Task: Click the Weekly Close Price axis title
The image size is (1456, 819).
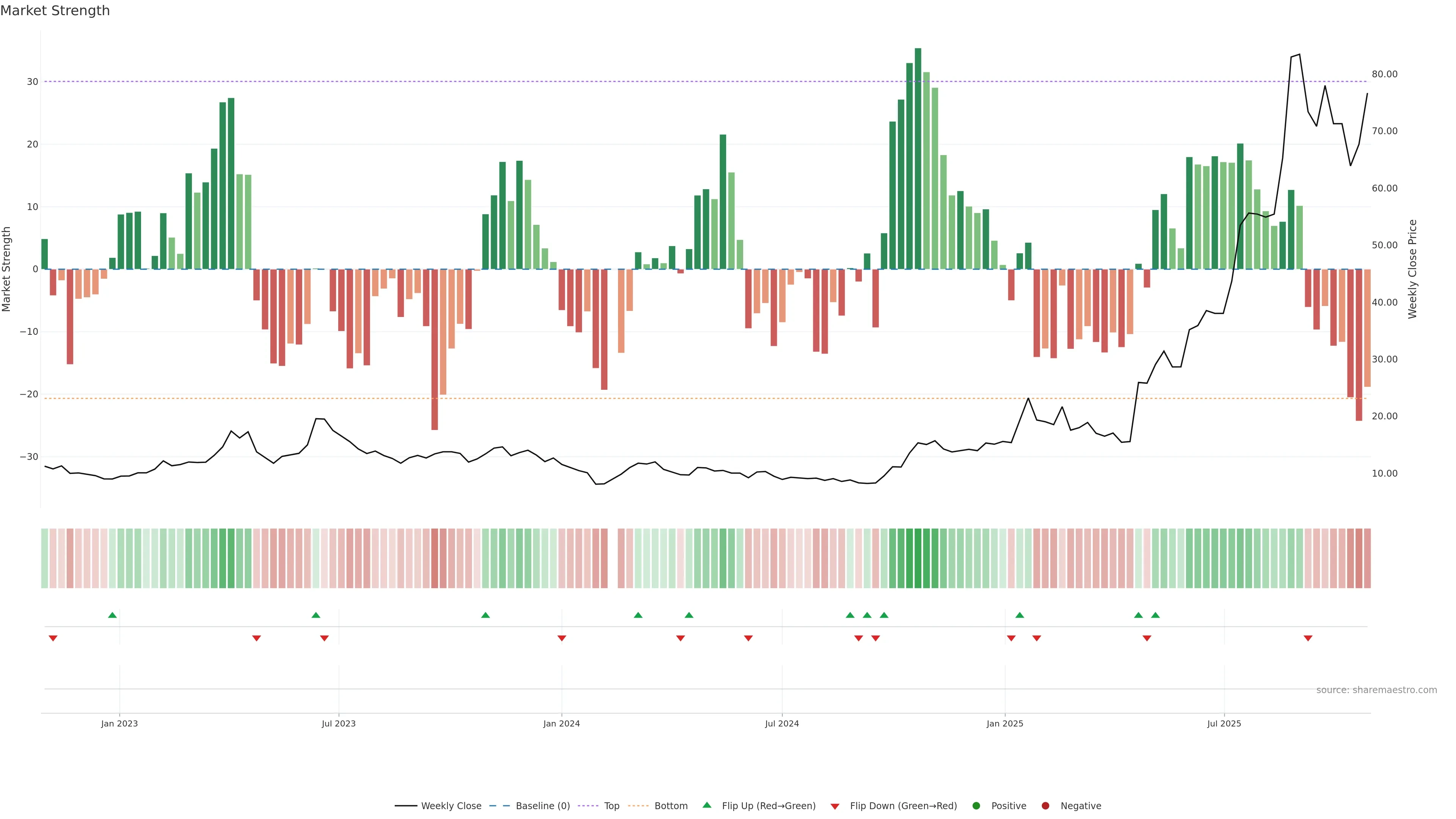Action: pos(1412,269)
